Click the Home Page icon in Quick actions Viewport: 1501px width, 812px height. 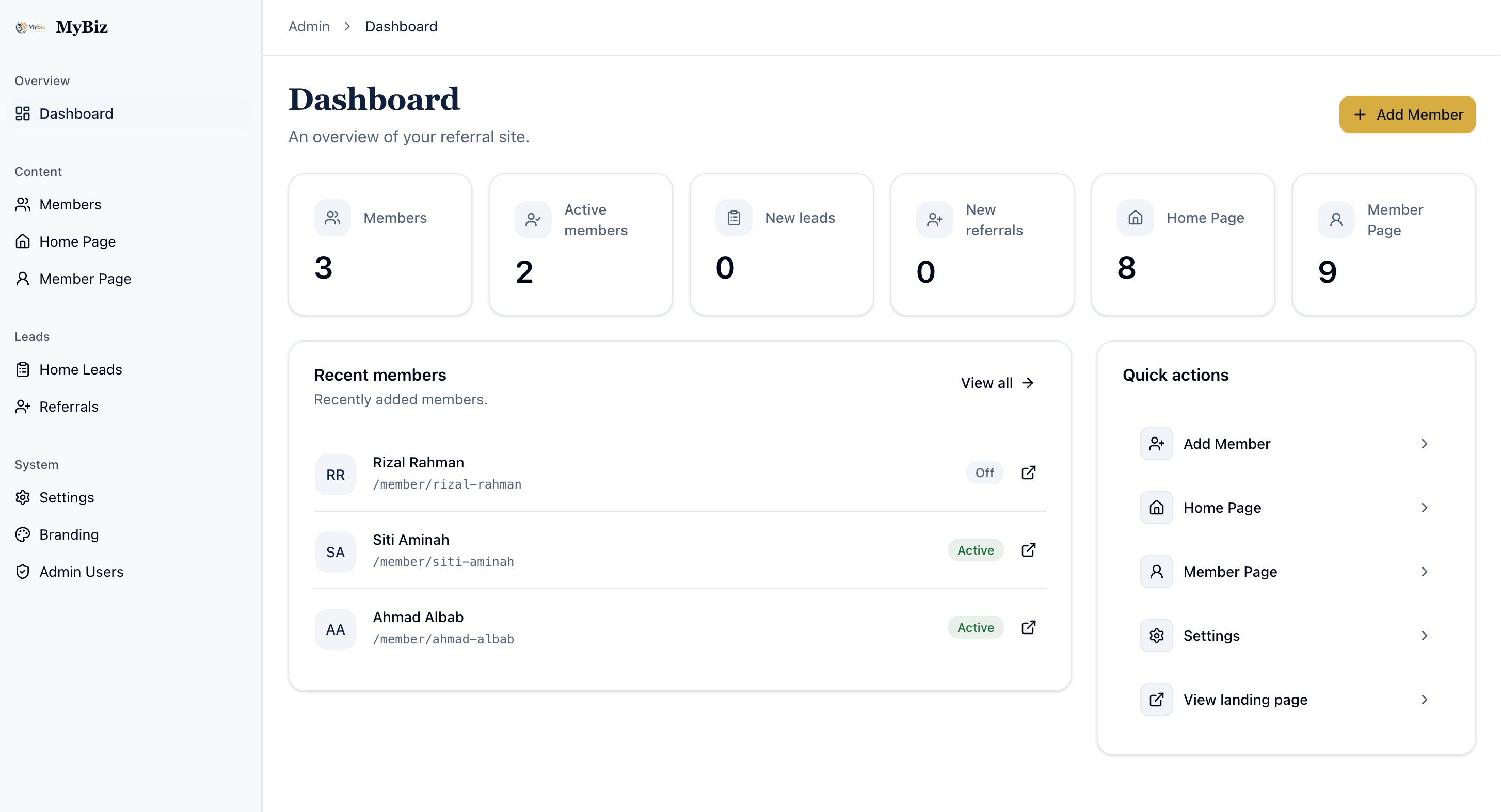tap(1156, 508)
